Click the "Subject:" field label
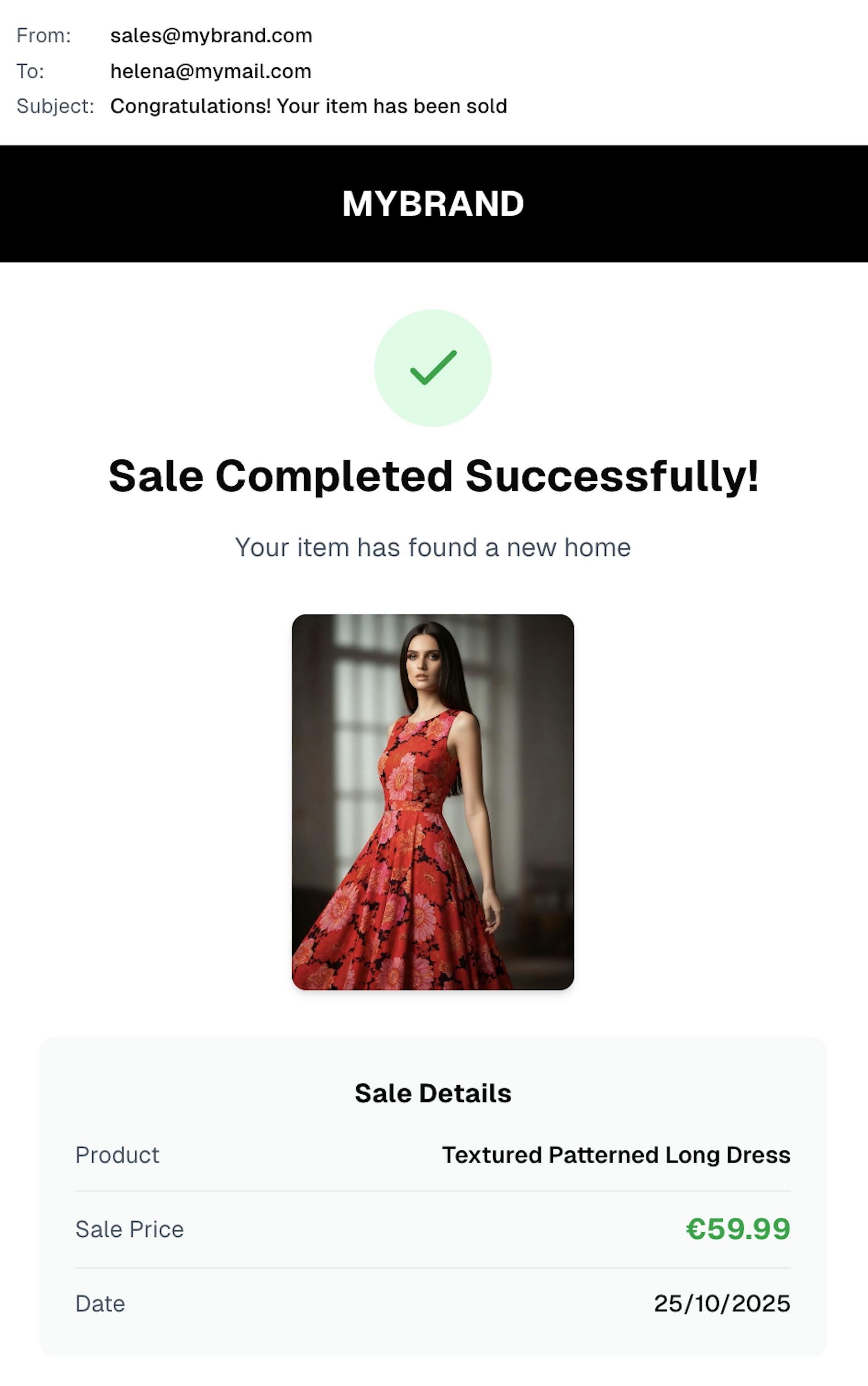 click(x=55, y=106)
